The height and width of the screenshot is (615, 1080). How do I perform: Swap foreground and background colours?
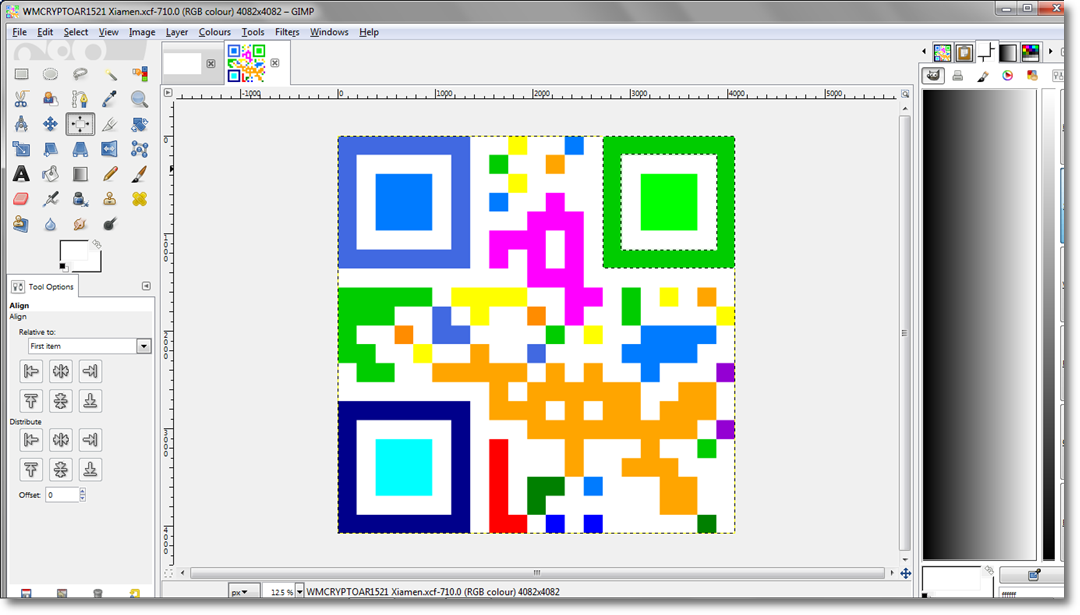pos(97,244)
